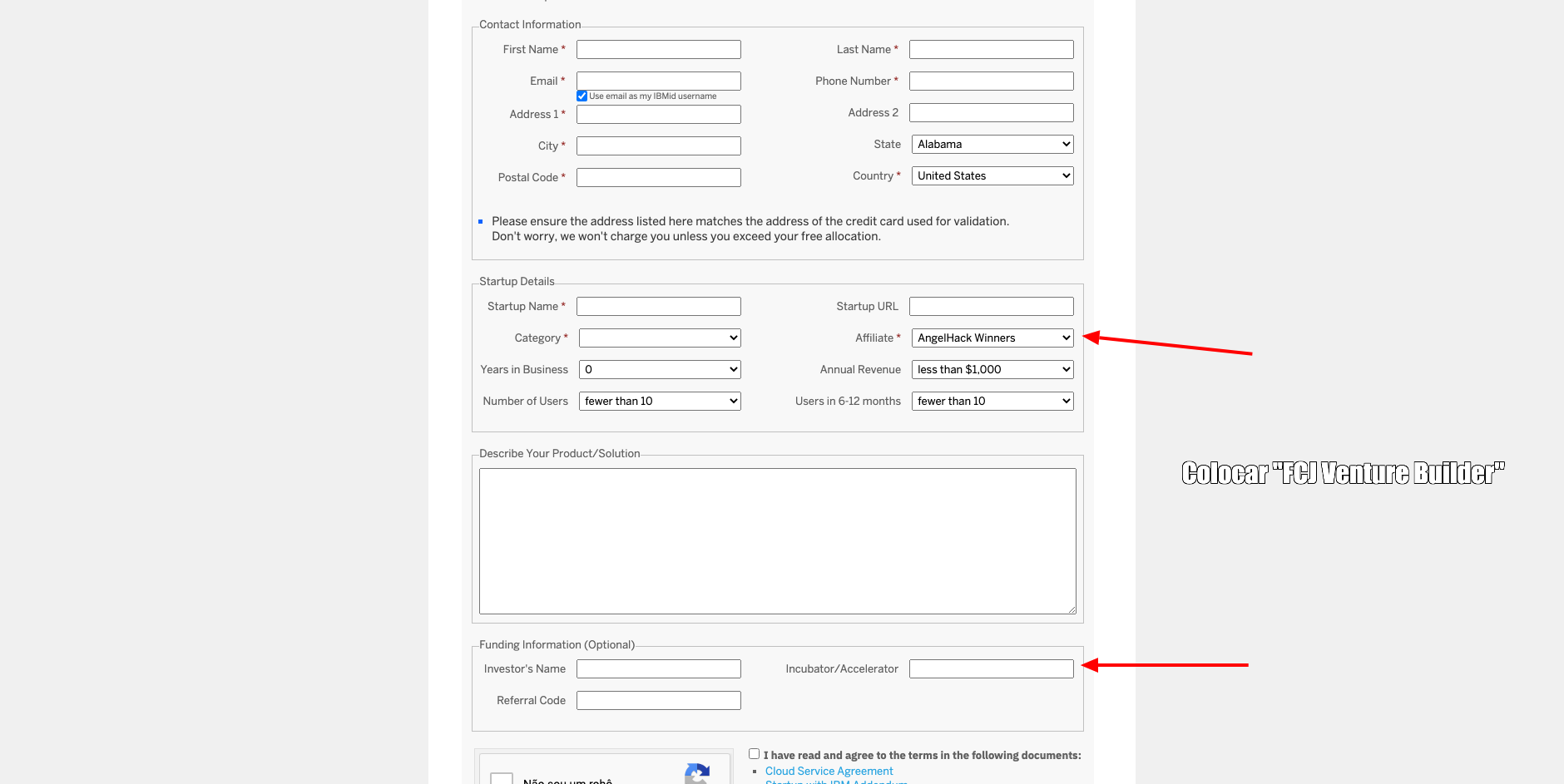Open the Affiliate dropdown showing AngelHack Winners
The height and width of the screenshot is (784, 1564).
tap(992, 338)
